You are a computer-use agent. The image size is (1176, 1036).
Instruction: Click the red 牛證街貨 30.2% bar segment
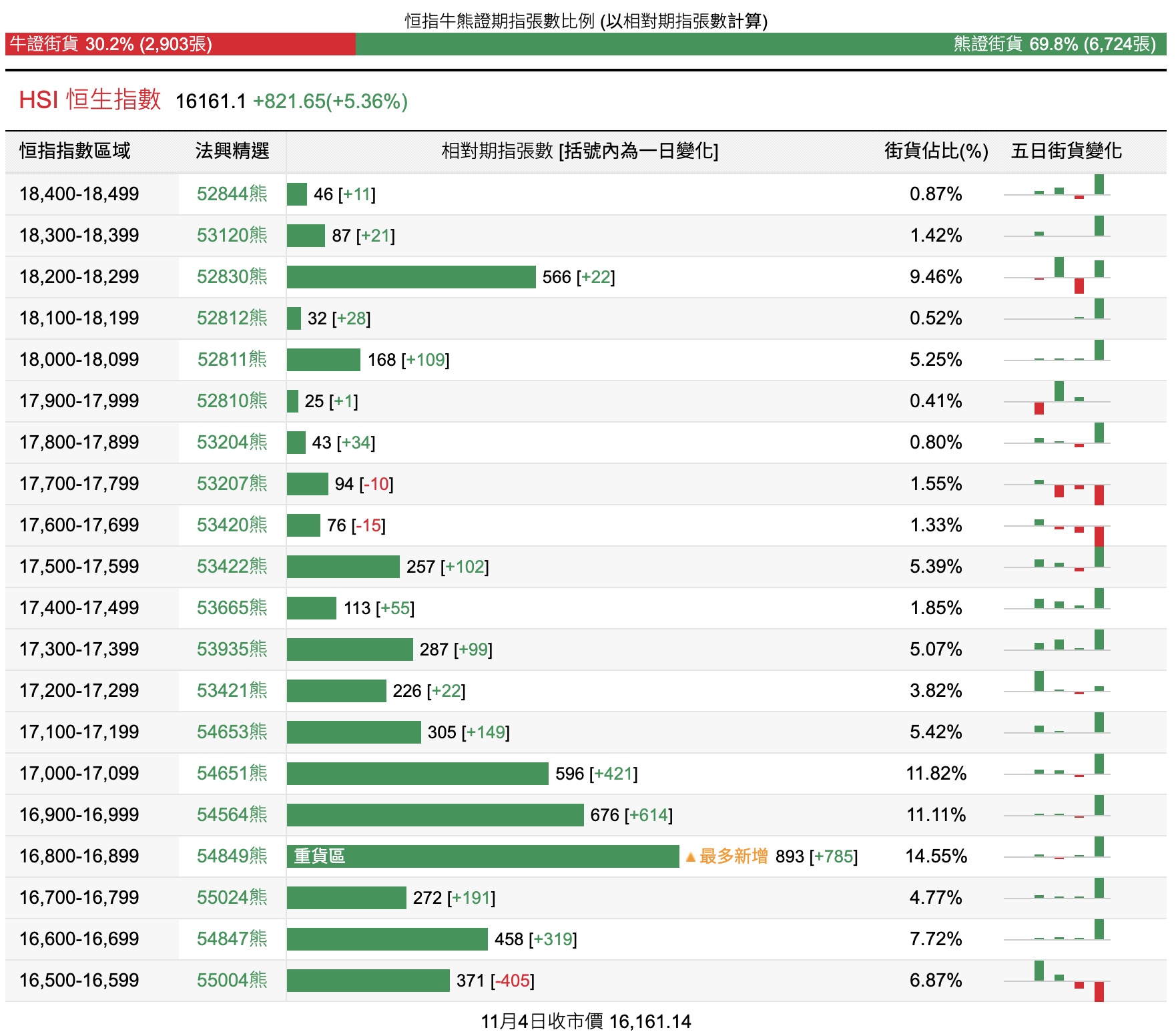[x=180, y=44]
